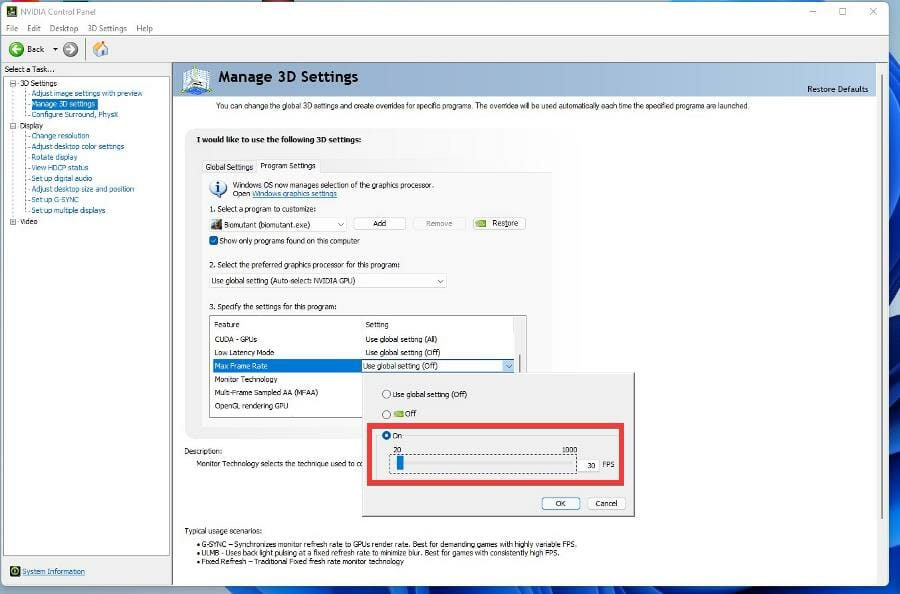The image size is (900, 594).
Task: Select Manage 3D settings in tree
Action: point(64,104)
